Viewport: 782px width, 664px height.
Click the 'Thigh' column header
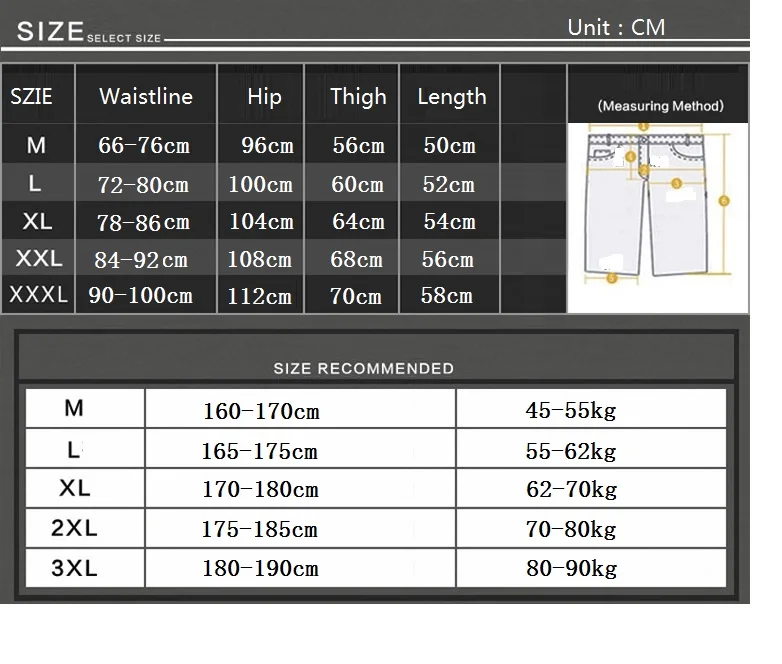[358, 97]
